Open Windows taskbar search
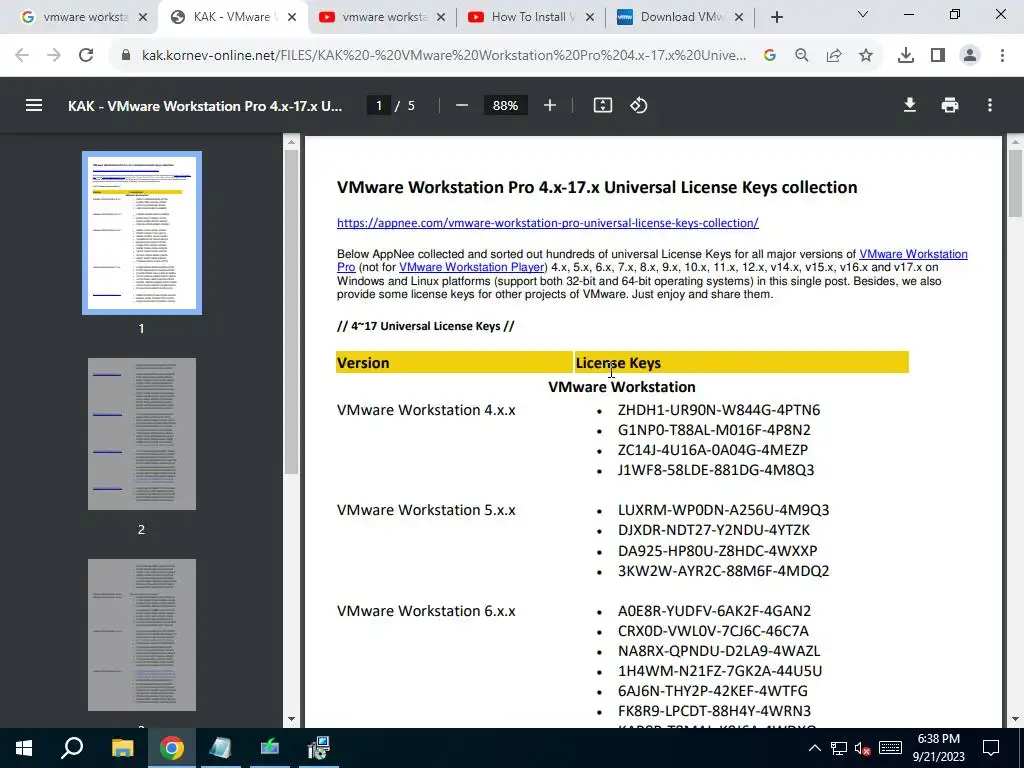Image resolution: width=1024 pixels, height=768 pixels. pyautogui.click(x=72, y=748)
